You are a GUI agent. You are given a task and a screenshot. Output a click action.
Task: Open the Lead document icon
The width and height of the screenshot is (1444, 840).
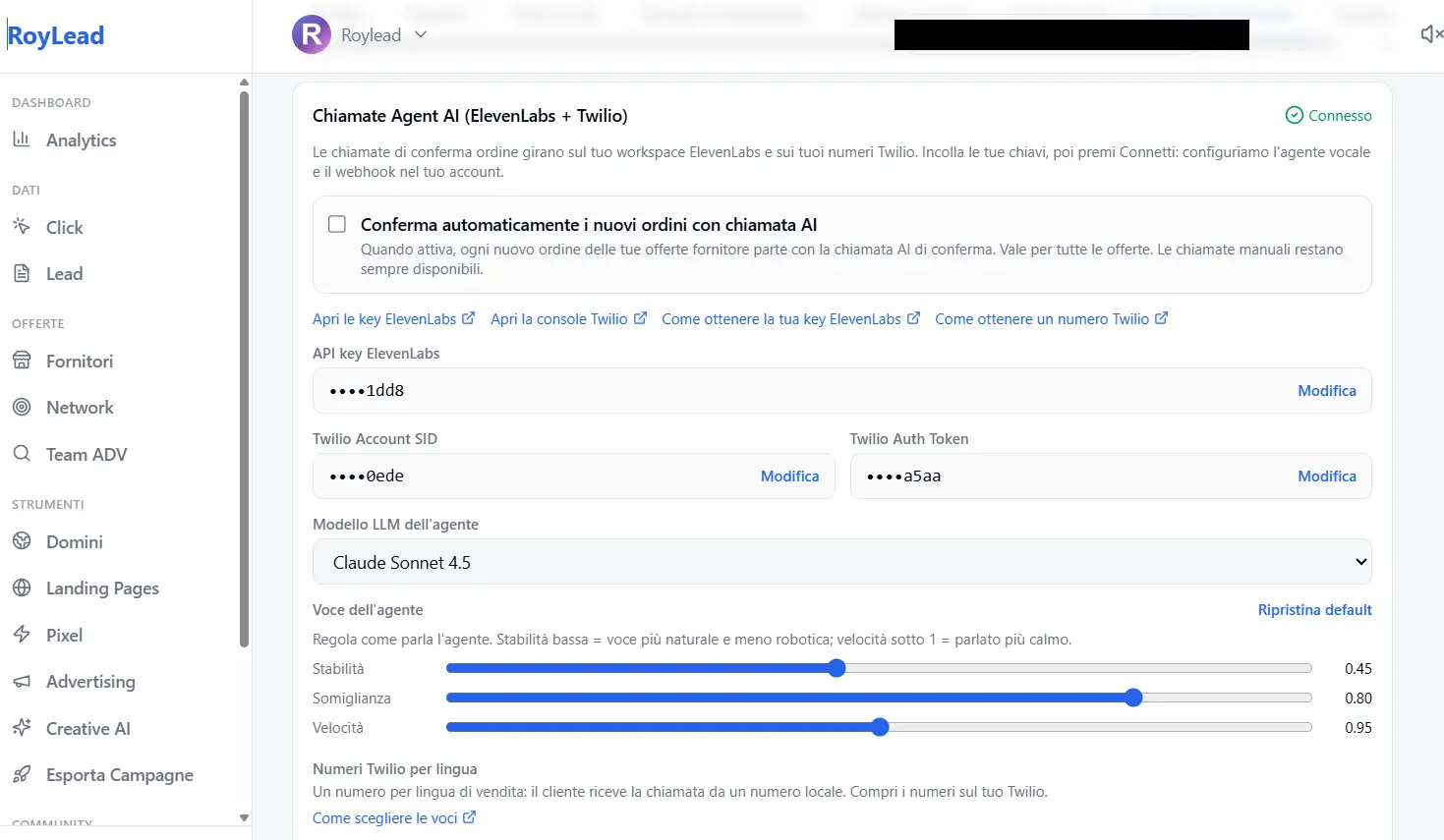click(x=22, y=273)
